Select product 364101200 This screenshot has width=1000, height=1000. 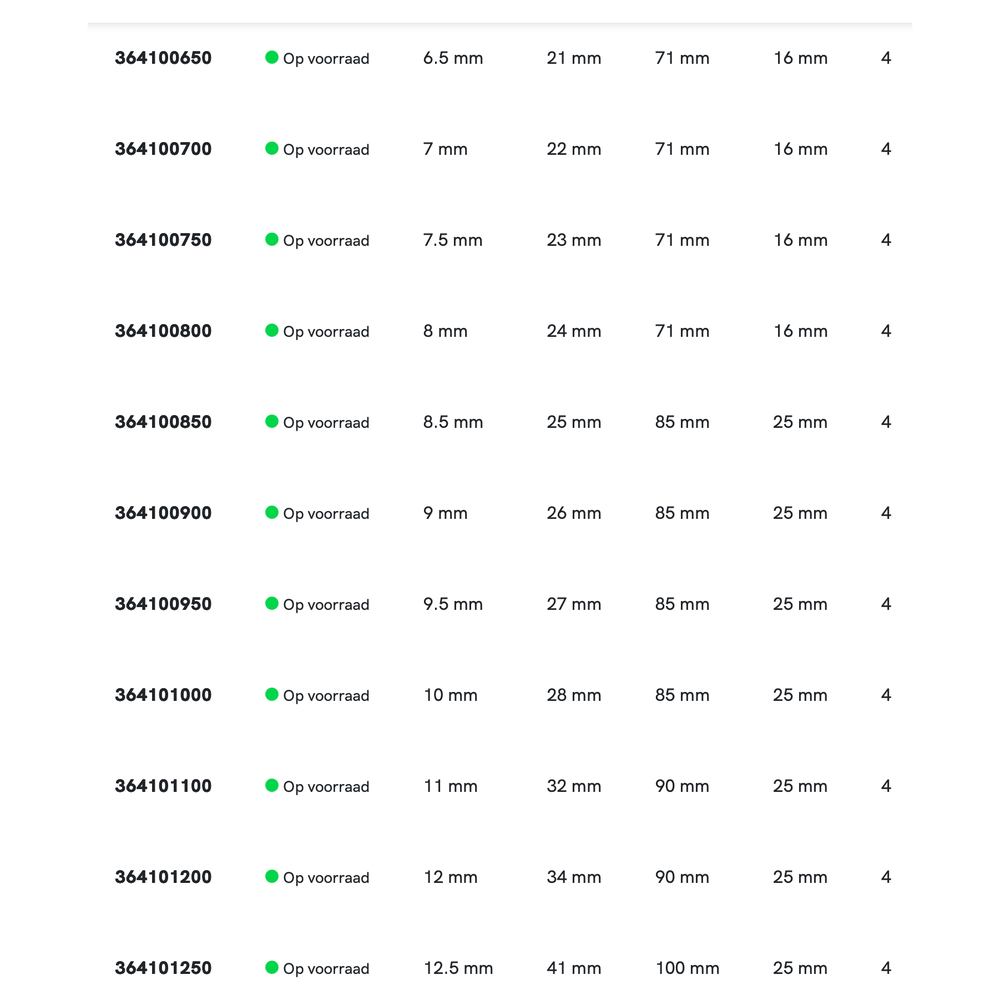pos(163,877)
